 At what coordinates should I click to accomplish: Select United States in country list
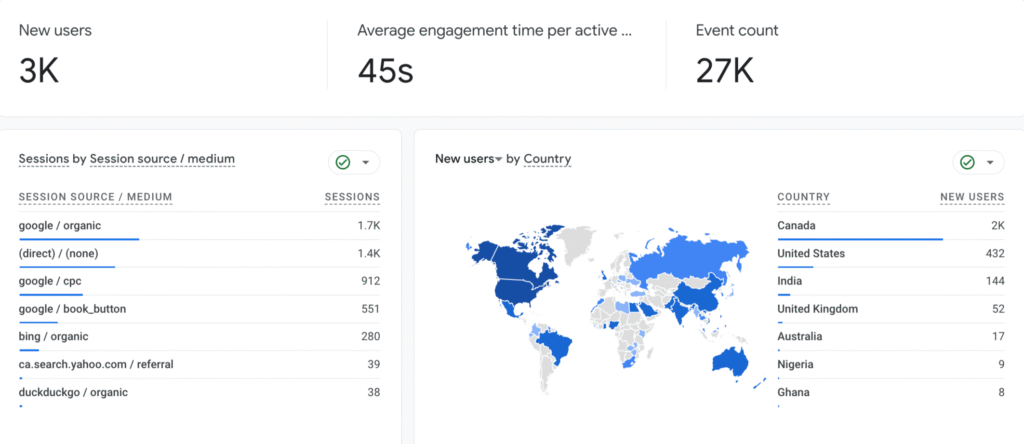point(811,254)
